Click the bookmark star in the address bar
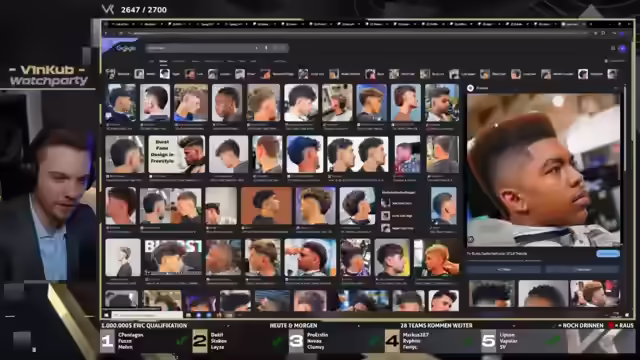640x360 pixels. point(596,33)
